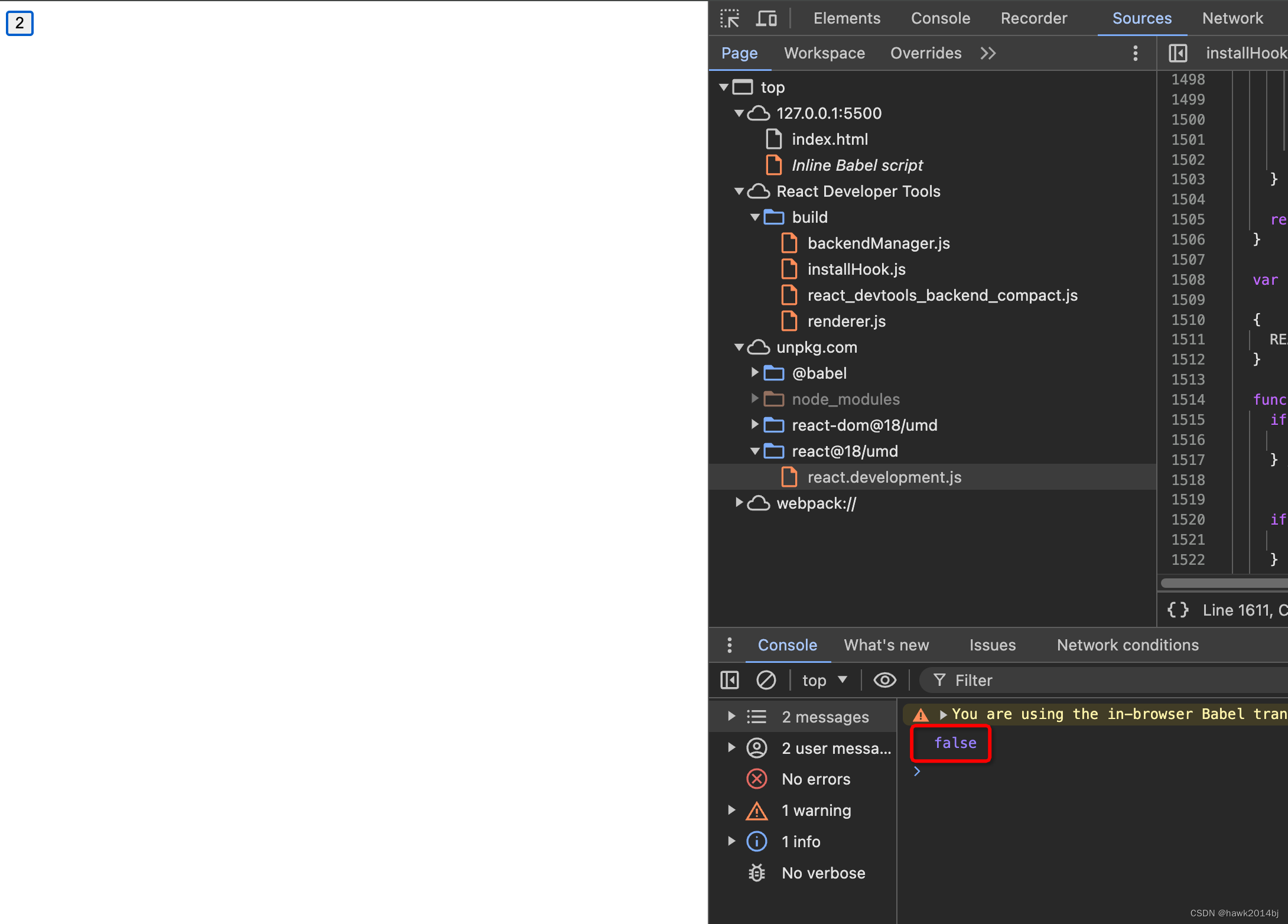Click the pretty print braces icon
The height and width of the screenshot is (924, 1288).
click(x=1178, y=610)
